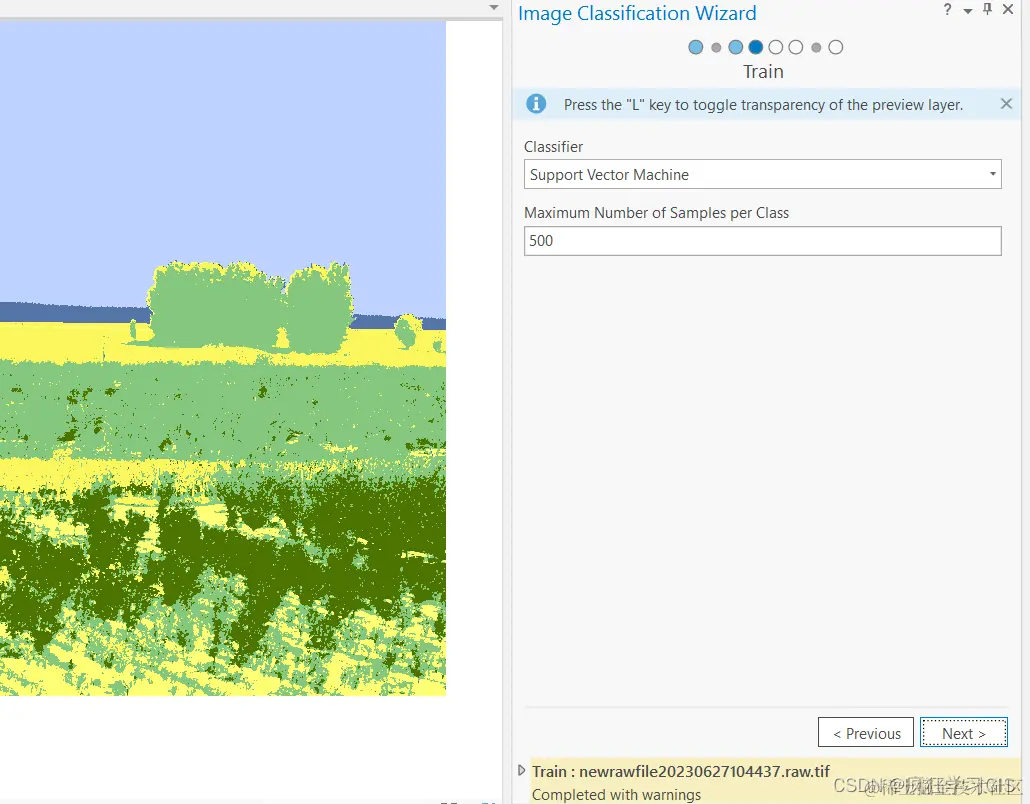Toggle auto-hide pin on wizard pane
Viewport: 1030px width, 804px height.
pyautogui.click(x=987, y=9)
